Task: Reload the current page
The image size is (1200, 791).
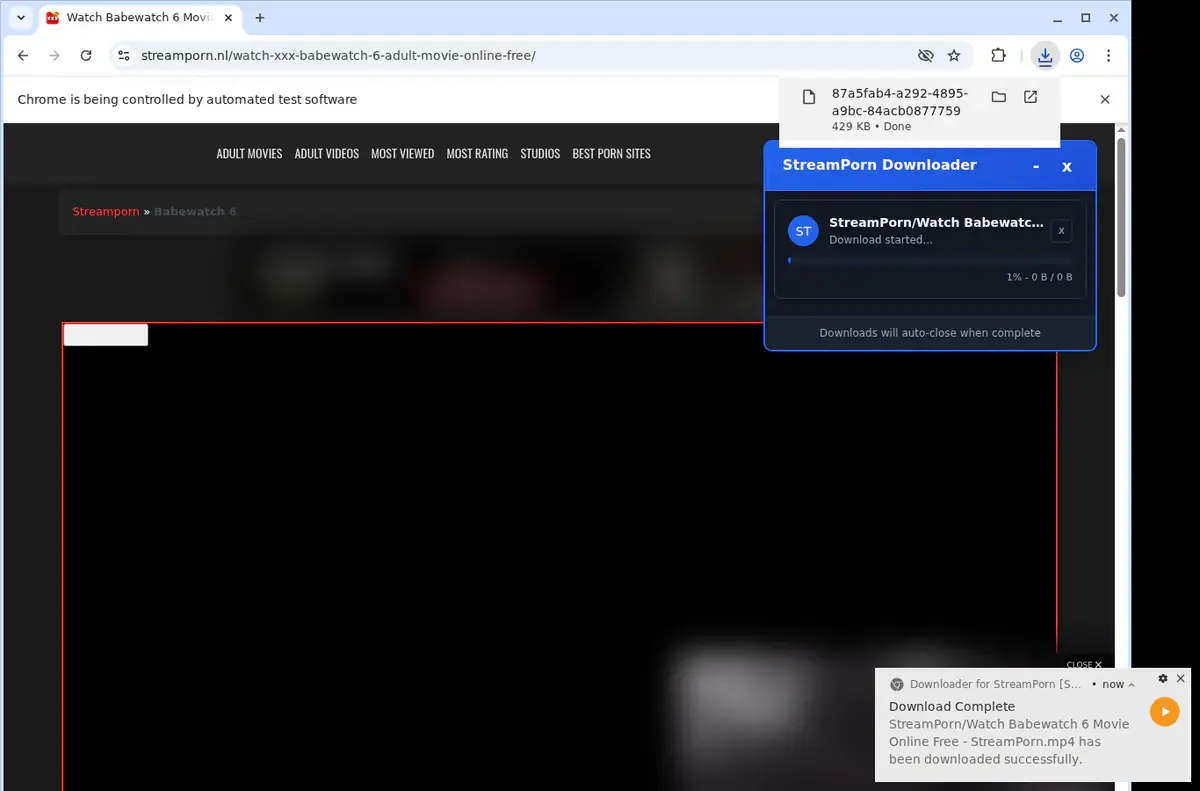Action: pyautogui.click(x=86, y=56)
